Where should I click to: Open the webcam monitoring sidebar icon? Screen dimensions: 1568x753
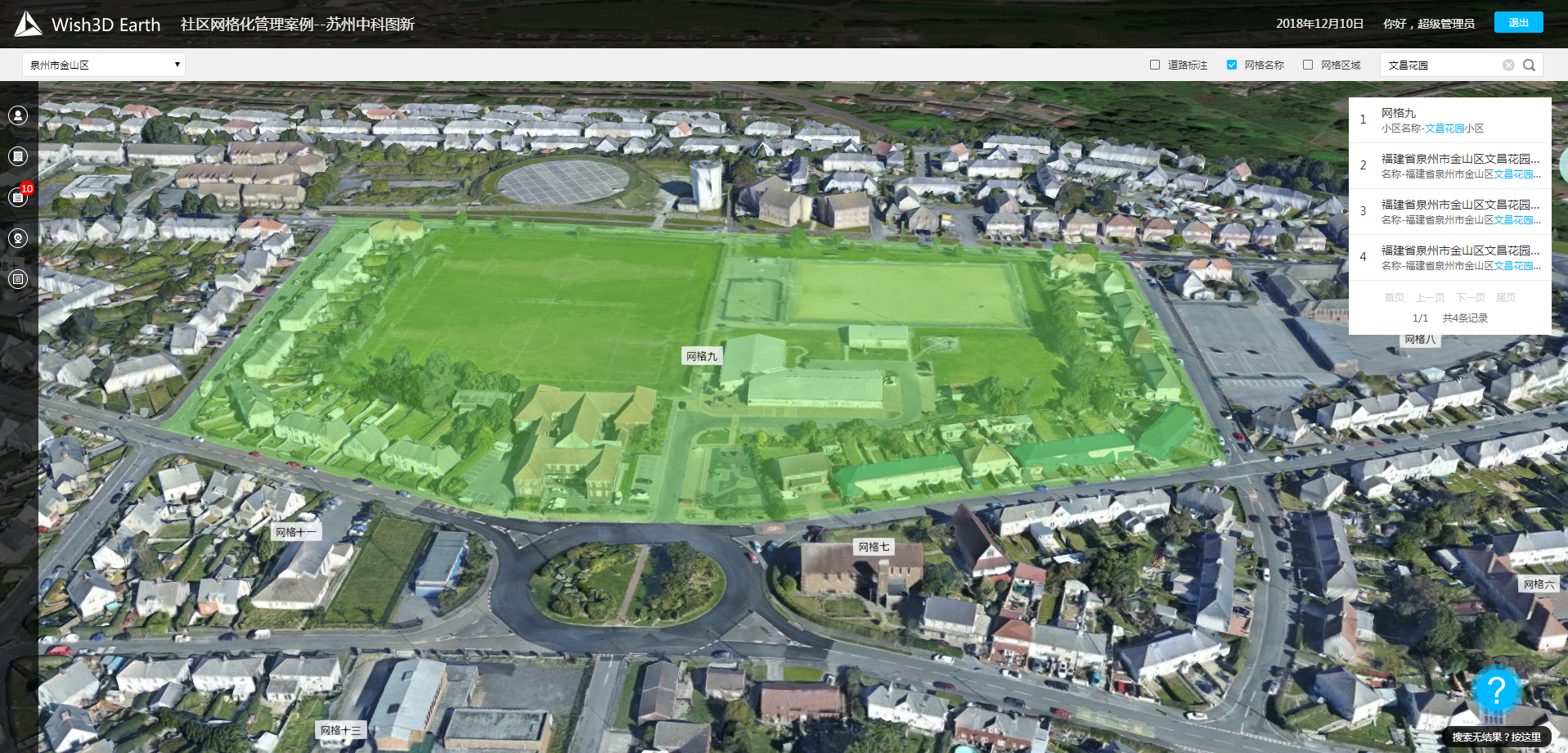click(x=18, y=238)
